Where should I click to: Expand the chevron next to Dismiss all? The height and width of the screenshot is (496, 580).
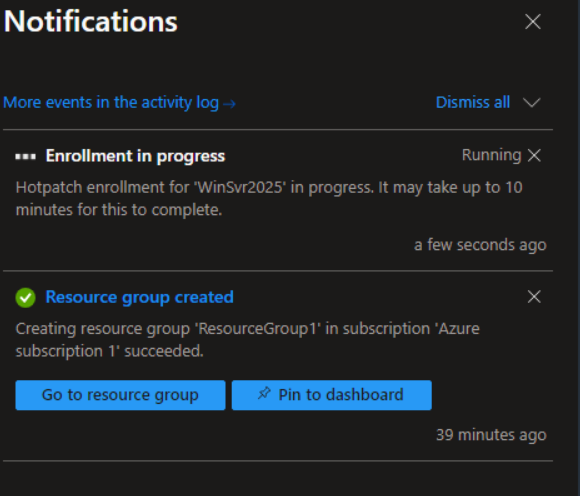click(x=532, y=102)
